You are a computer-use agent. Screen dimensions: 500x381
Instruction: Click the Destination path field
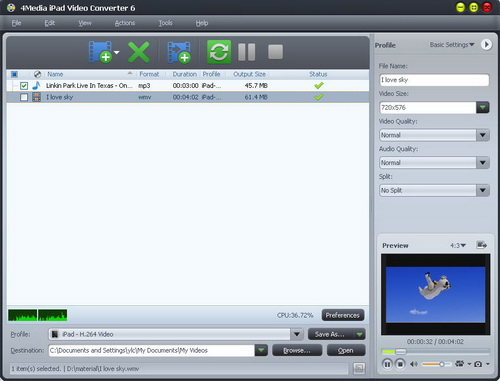click(x=152, y=350)
